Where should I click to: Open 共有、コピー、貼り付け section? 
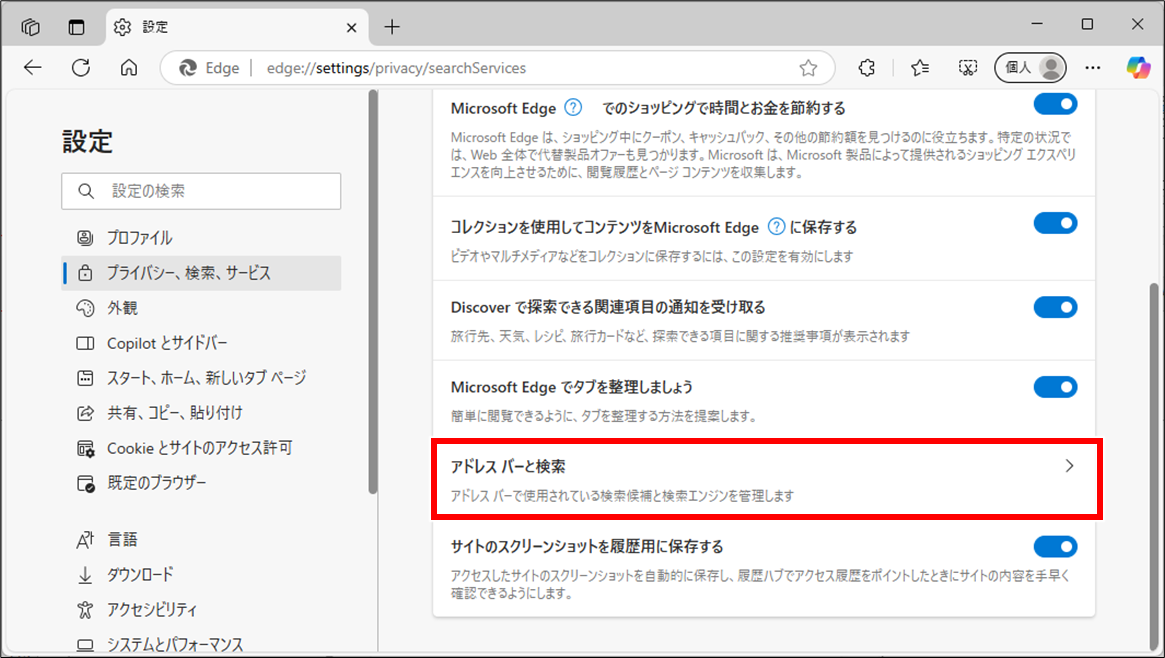[201, 413]
